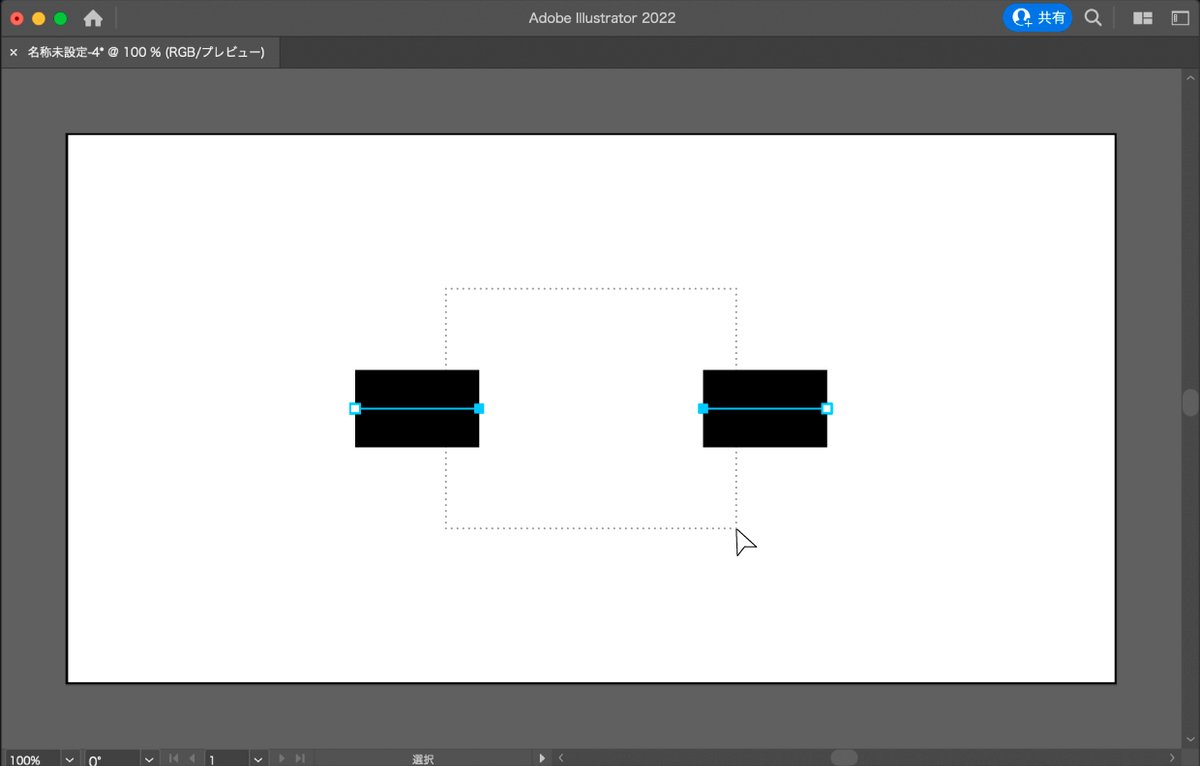The image size is (1200, 766).
Task: Jump to the first artboard button
Action: 173,759
